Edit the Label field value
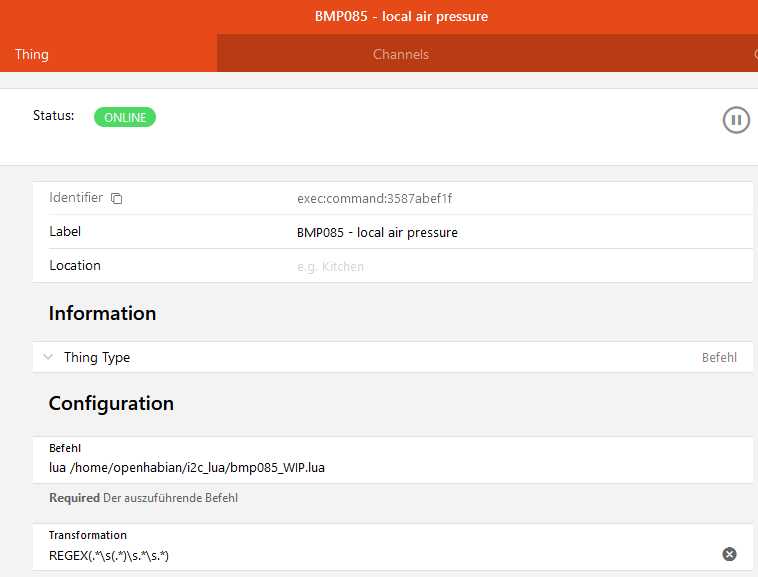The height and width of the screenshot is (577, 758). pos(377,232)
